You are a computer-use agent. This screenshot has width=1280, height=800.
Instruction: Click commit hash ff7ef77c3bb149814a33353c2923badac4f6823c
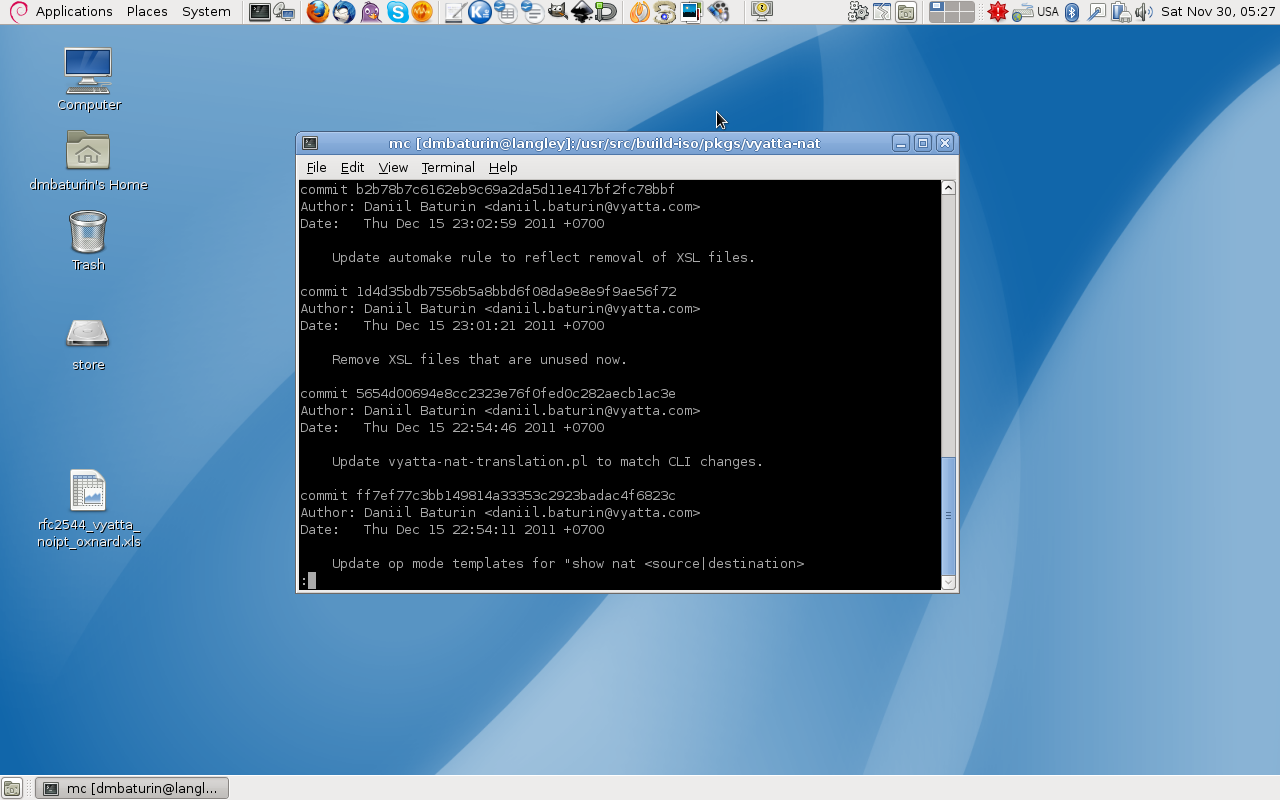tap(515, 495)
